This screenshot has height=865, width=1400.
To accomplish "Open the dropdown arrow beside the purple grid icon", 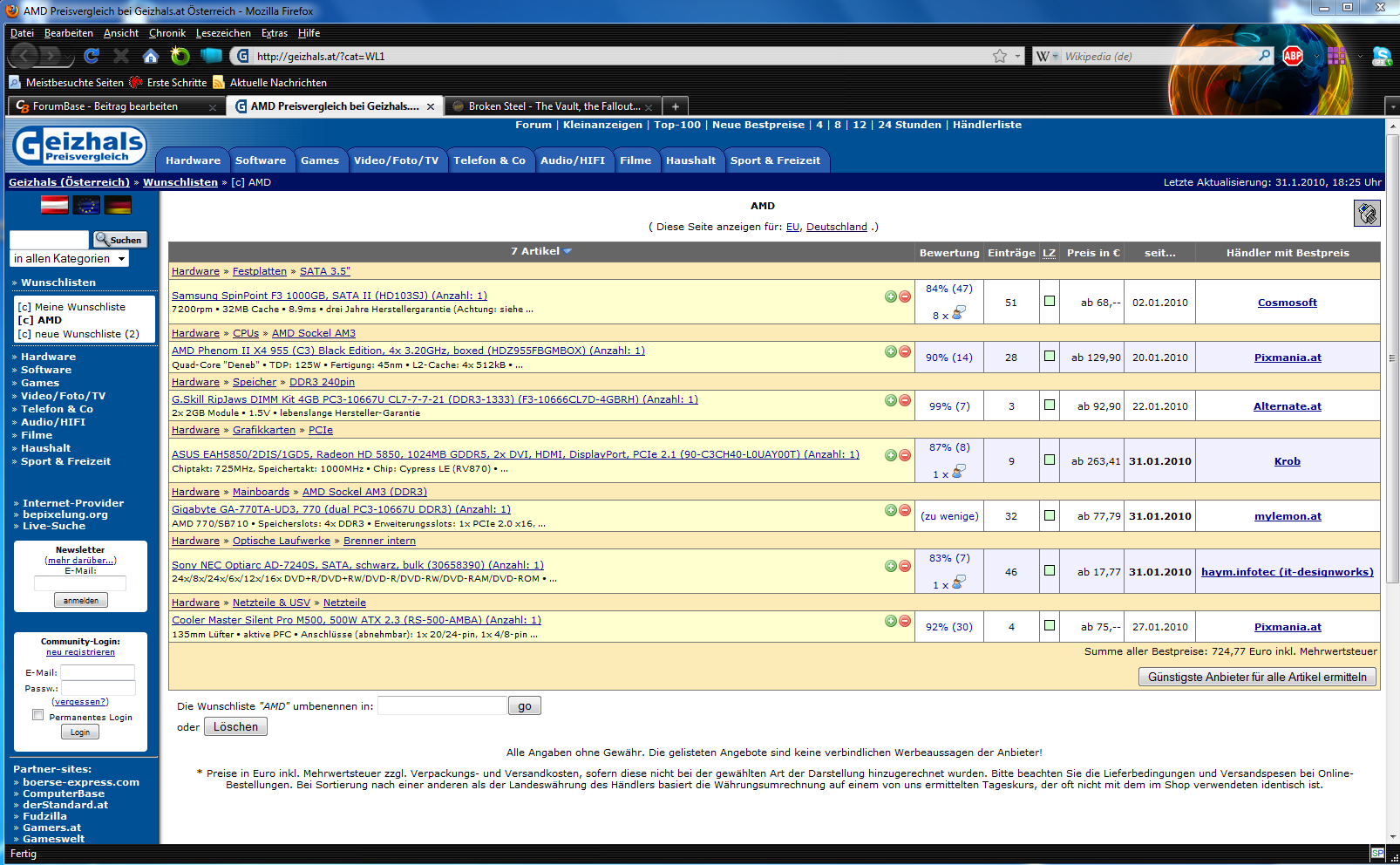I will pyautogui.click(x=1359, y=57).
